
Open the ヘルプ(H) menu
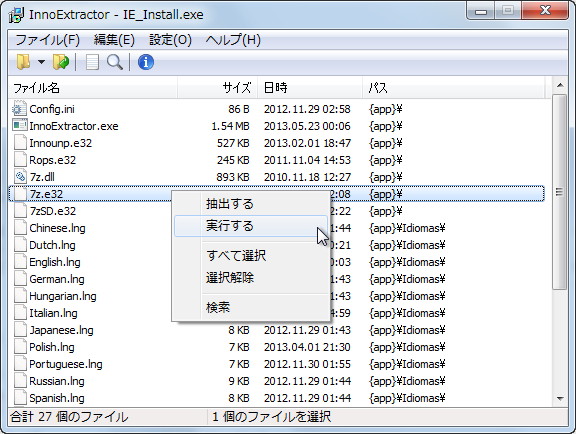233,40
